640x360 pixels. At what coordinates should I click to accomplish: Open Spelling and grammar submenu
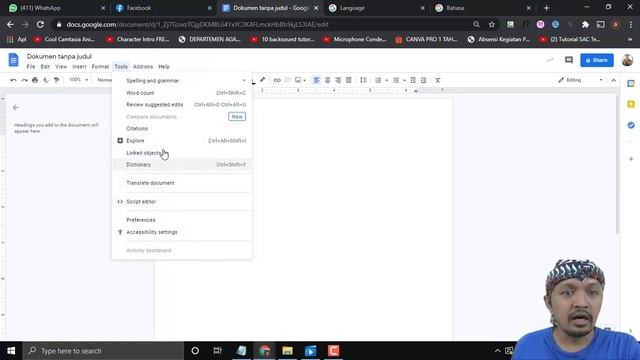pyautogui.click(x=182, y=81)
